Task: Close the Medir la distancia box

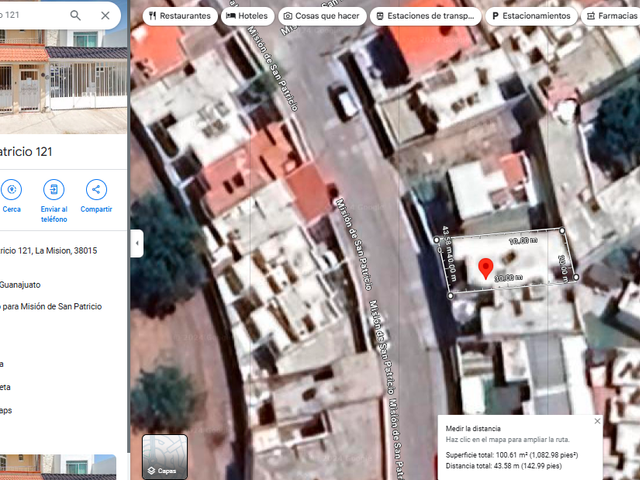Action: click(597, 421)
